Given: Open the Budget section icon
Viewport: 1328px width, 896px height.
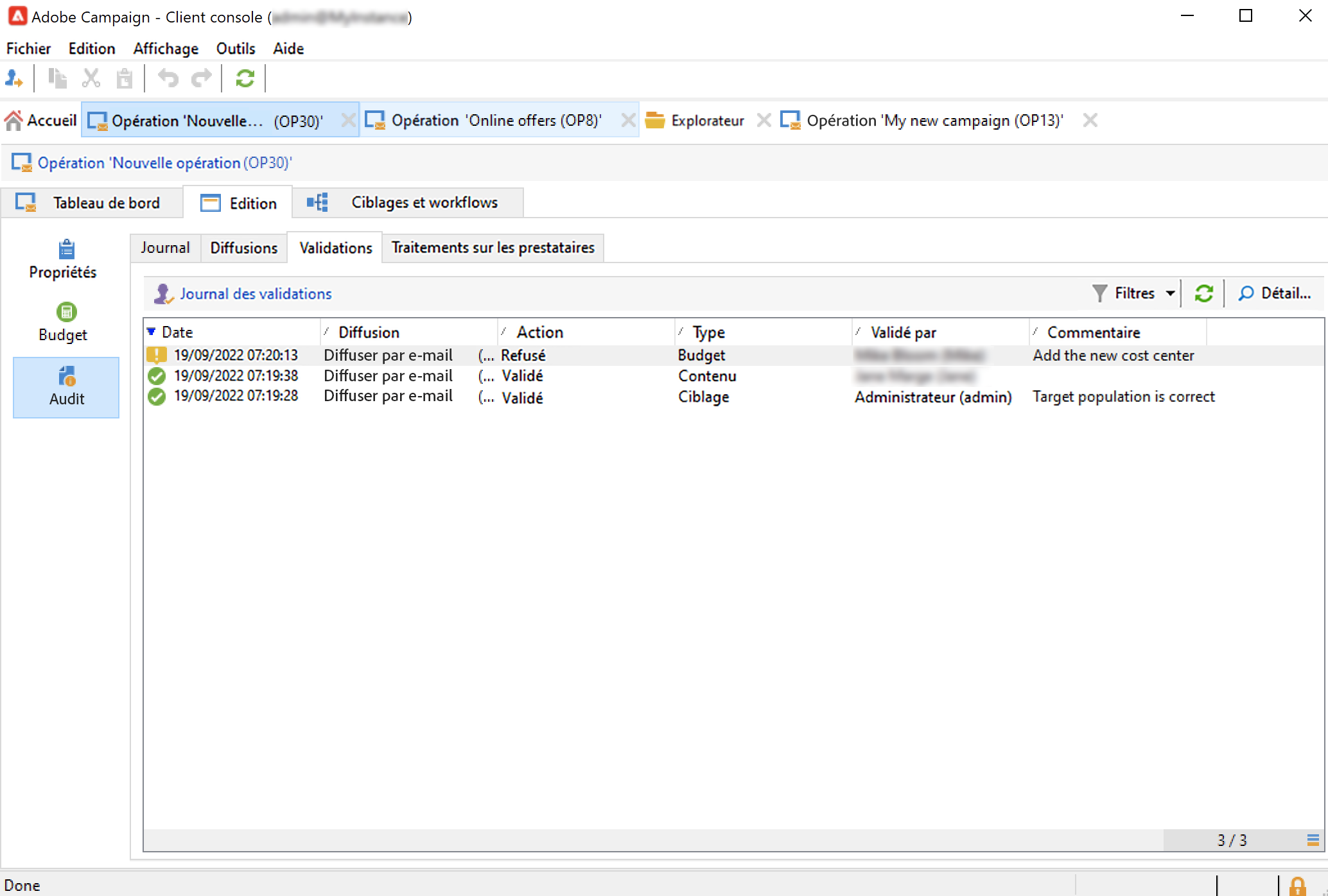Looking at the screenshot, I should coord(66,313).
